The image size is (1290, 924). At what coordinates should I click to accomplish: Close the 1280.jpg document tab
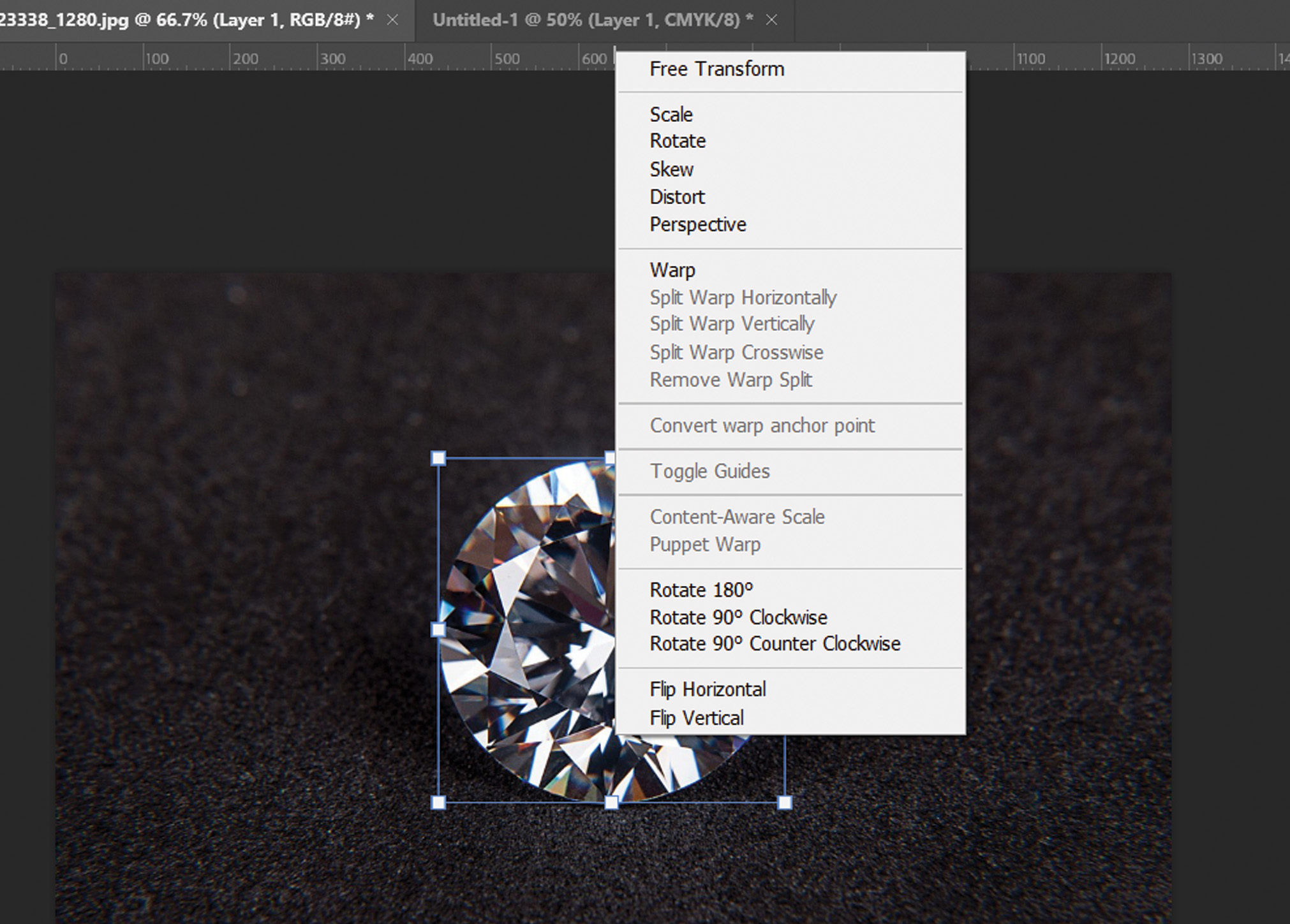click(393, 20)
